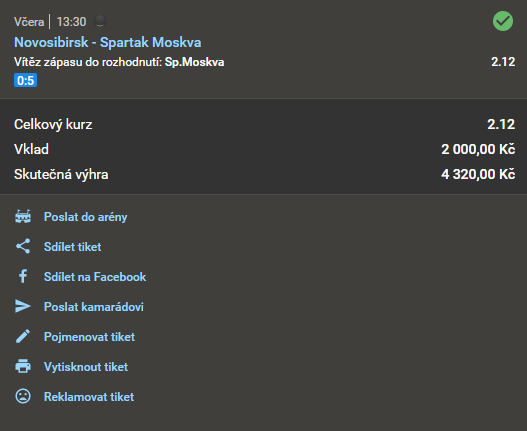The image size is (527, 431).
Task: Click the 2.12 odds on bet row
Action: (x=503, y=62)
